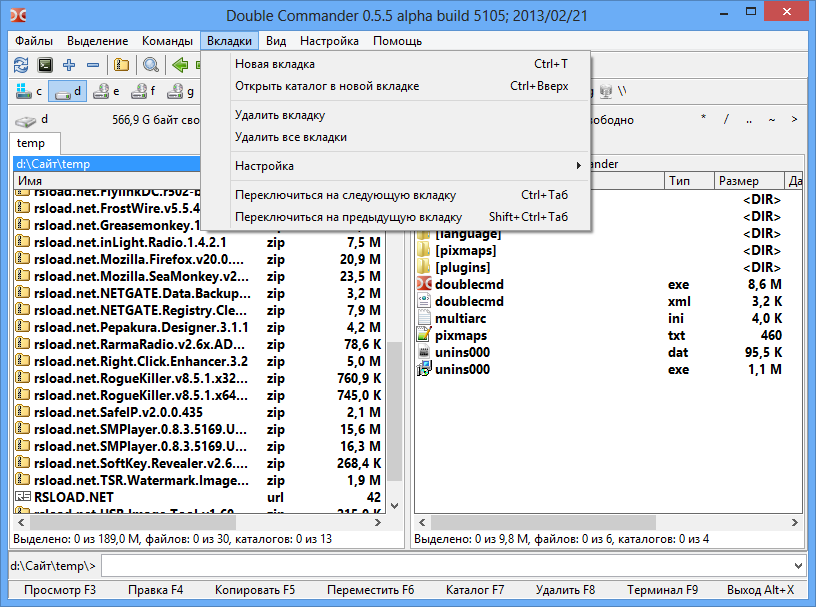Open the Команды menu
The height and width of the screenshot is (607, 816).
(167, 41)
